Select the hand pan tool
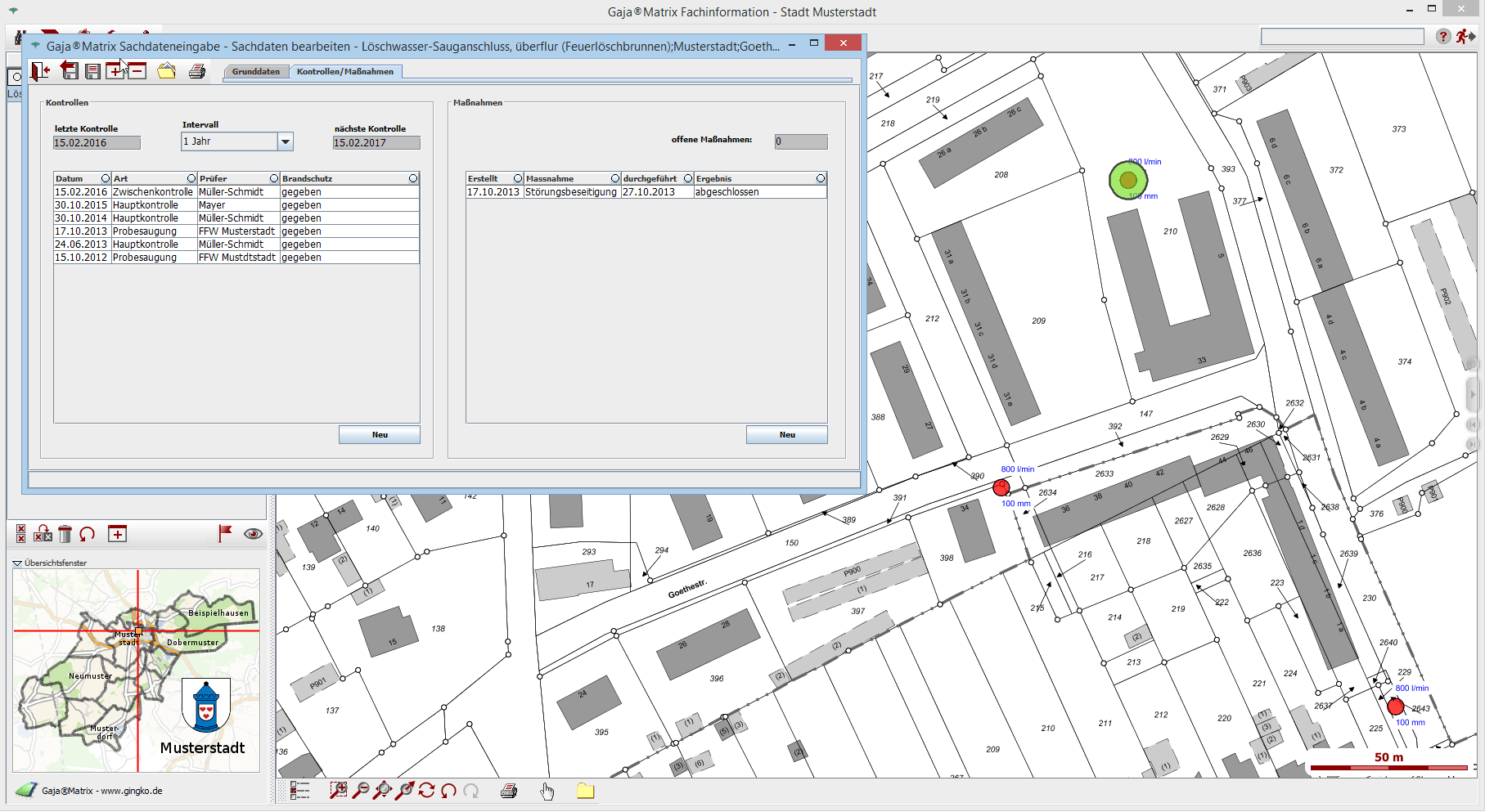This screenshot has height=812, width=1485. coord(547,791)
